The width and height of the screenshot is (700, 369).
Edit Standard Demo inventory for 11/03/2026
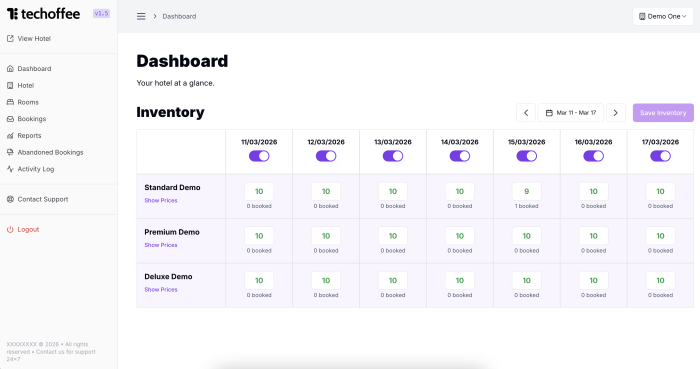259,191
